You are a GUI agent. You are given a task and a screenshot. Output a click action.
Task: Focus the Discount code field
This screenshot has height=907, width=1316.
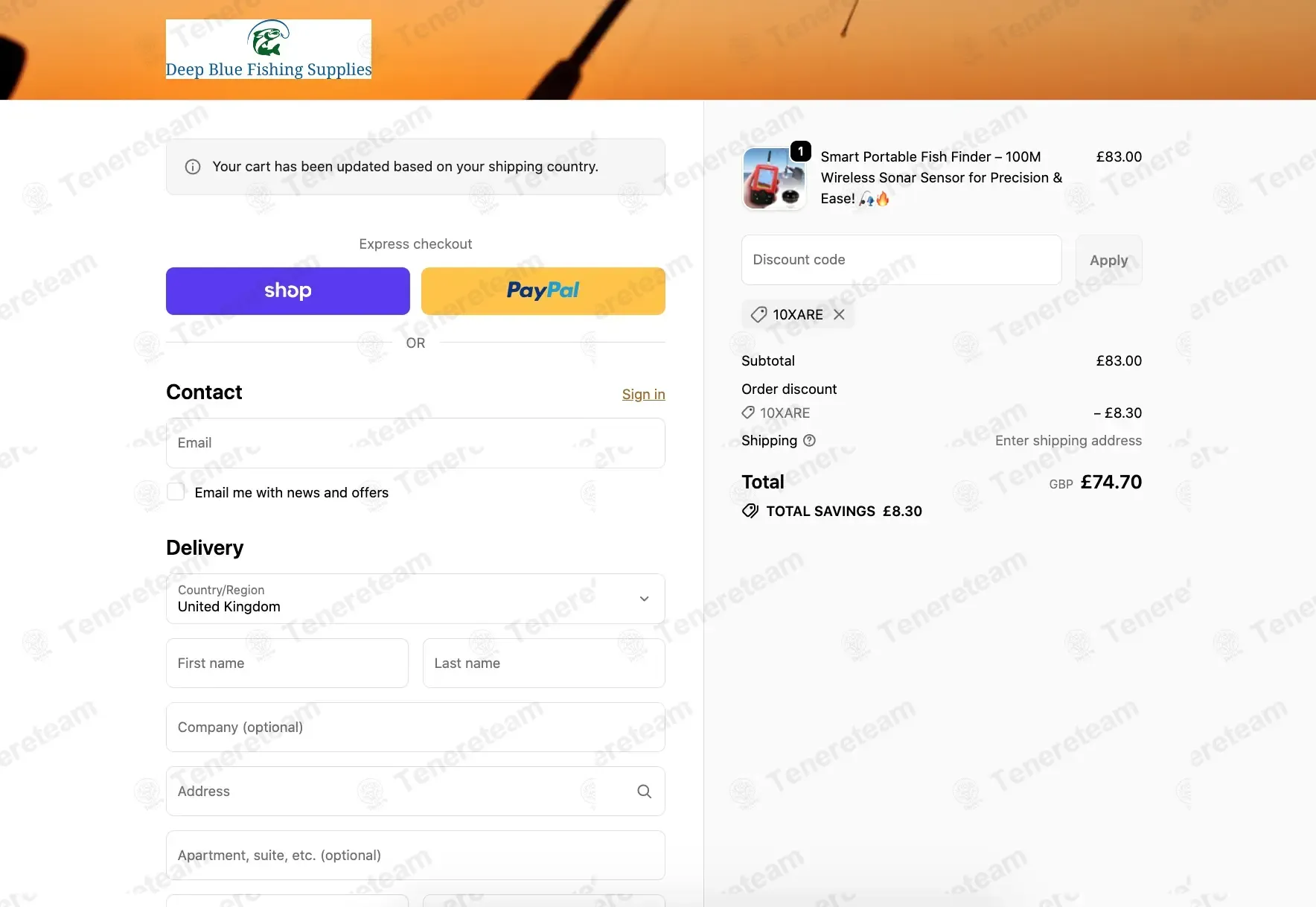pyautogui.click(x=901, y=260)
